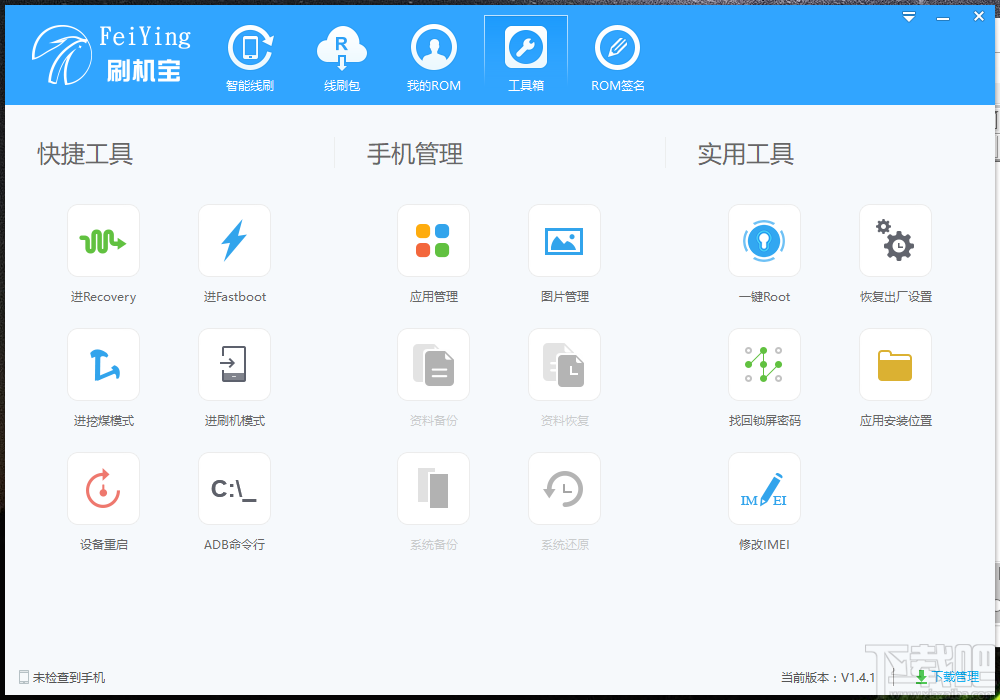Enter 挖煤模式 using its tool icon

coord(103,364)
